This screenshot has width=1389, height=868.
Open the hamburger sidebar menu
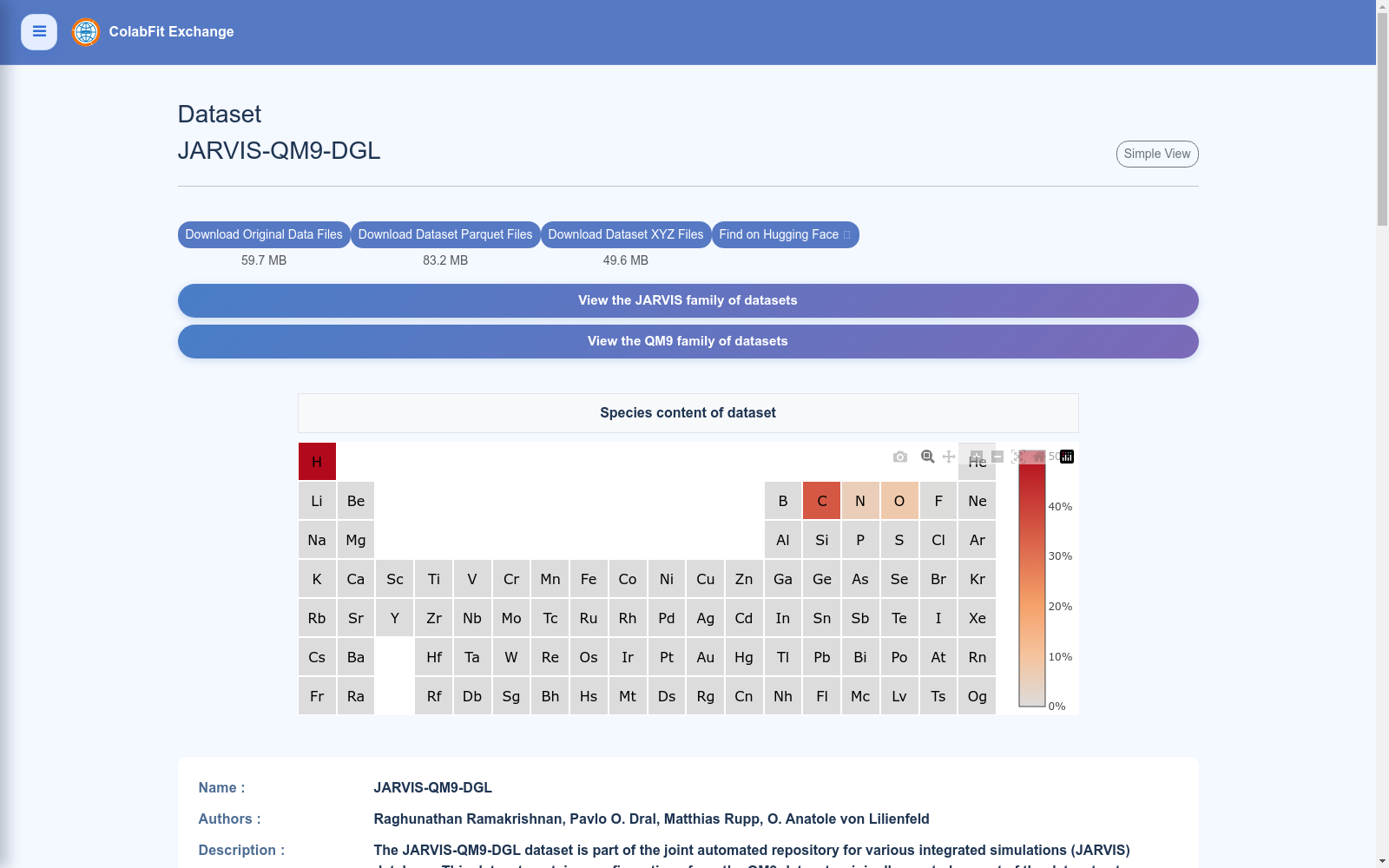point(39,32)
